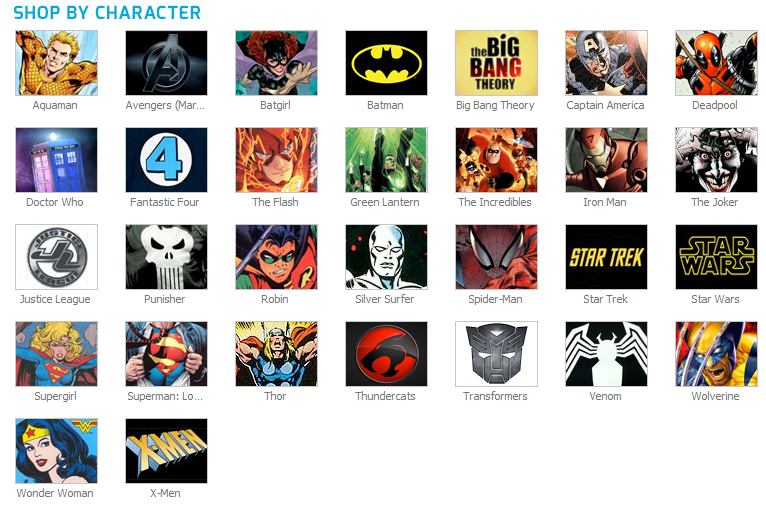Image resolution: width=766 pixels, height=512 pixels.
Task: Open the Justice League logo image
Action: coord(56,257)
